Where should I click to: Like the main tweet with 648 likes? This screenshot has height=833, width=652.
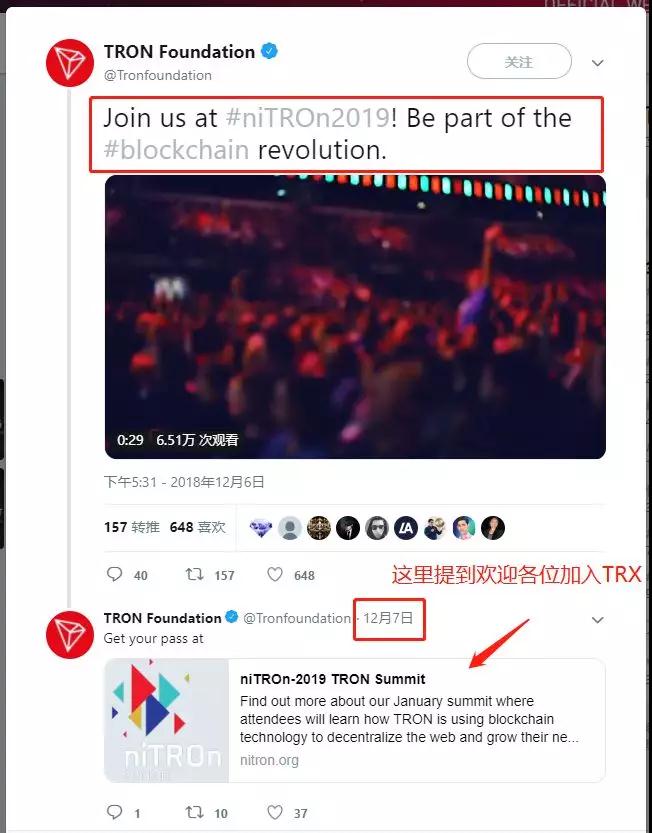click(275, 574)
